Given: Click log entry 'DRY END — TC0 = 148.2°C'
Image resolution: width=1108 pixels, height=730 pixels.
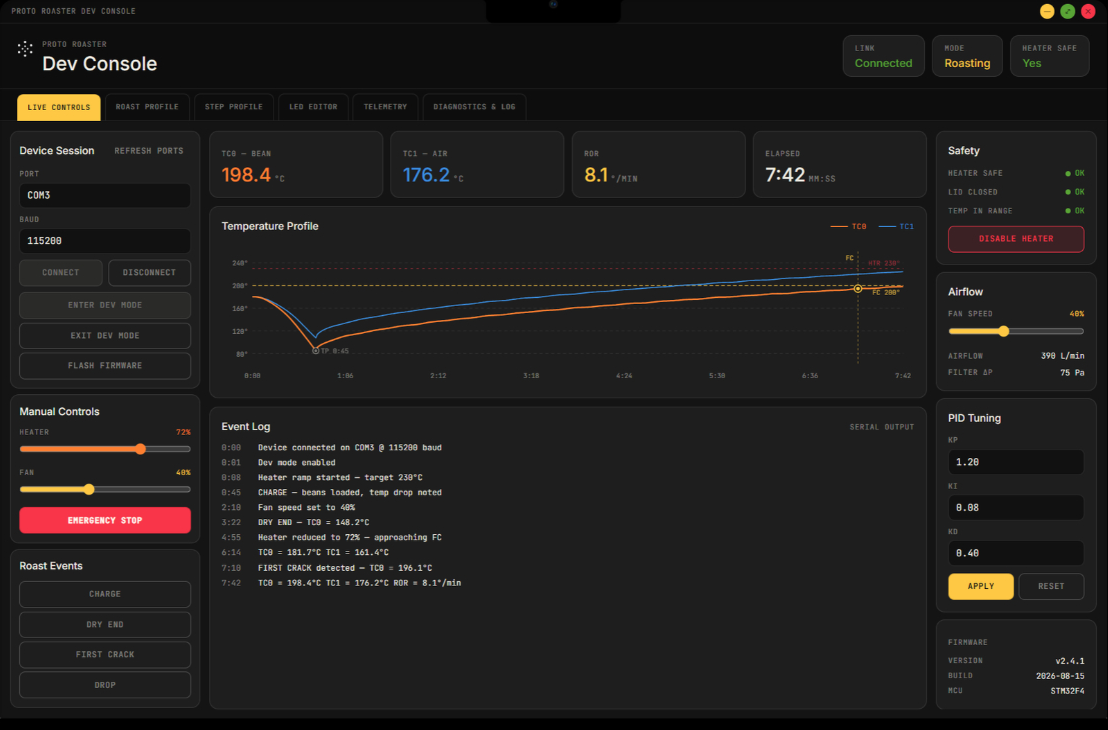Looking at the screenshot, I should pos(314,523).
